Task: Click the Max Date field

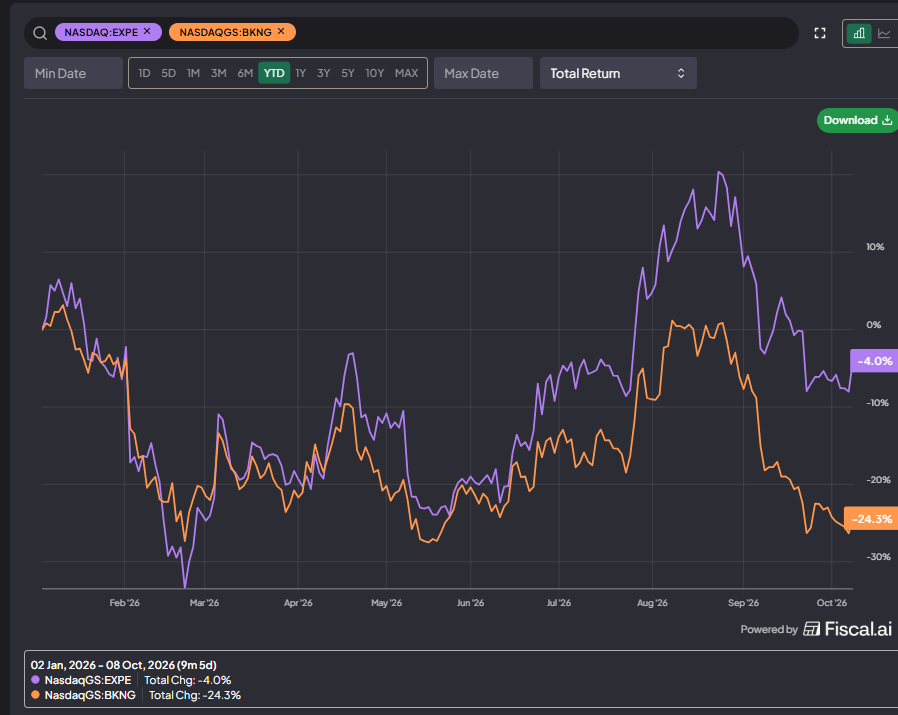Action: point(483,73)
